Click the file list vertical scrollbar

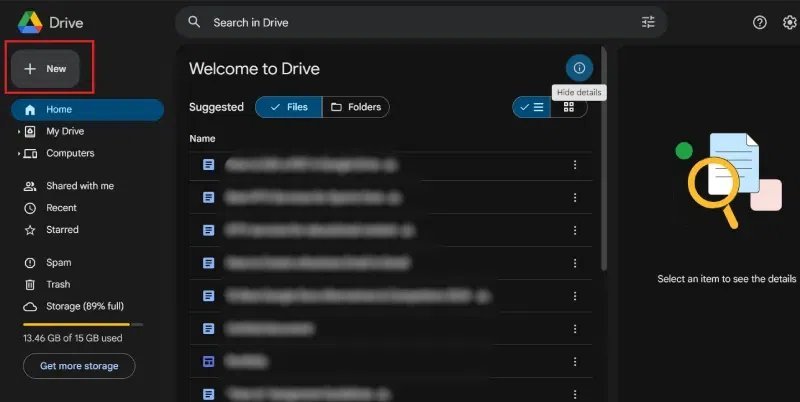click(x=604, y=158)
